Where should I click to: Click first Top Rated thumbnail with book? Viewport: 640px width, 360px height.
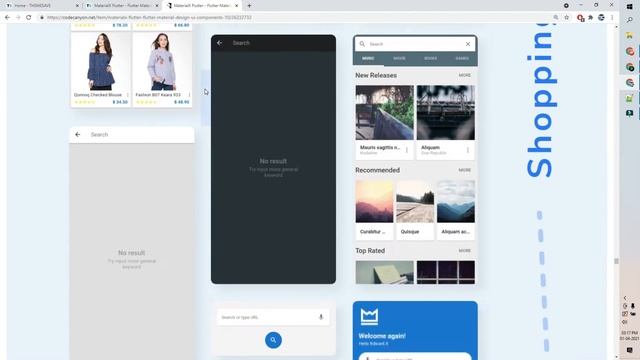tap(384, 272)
